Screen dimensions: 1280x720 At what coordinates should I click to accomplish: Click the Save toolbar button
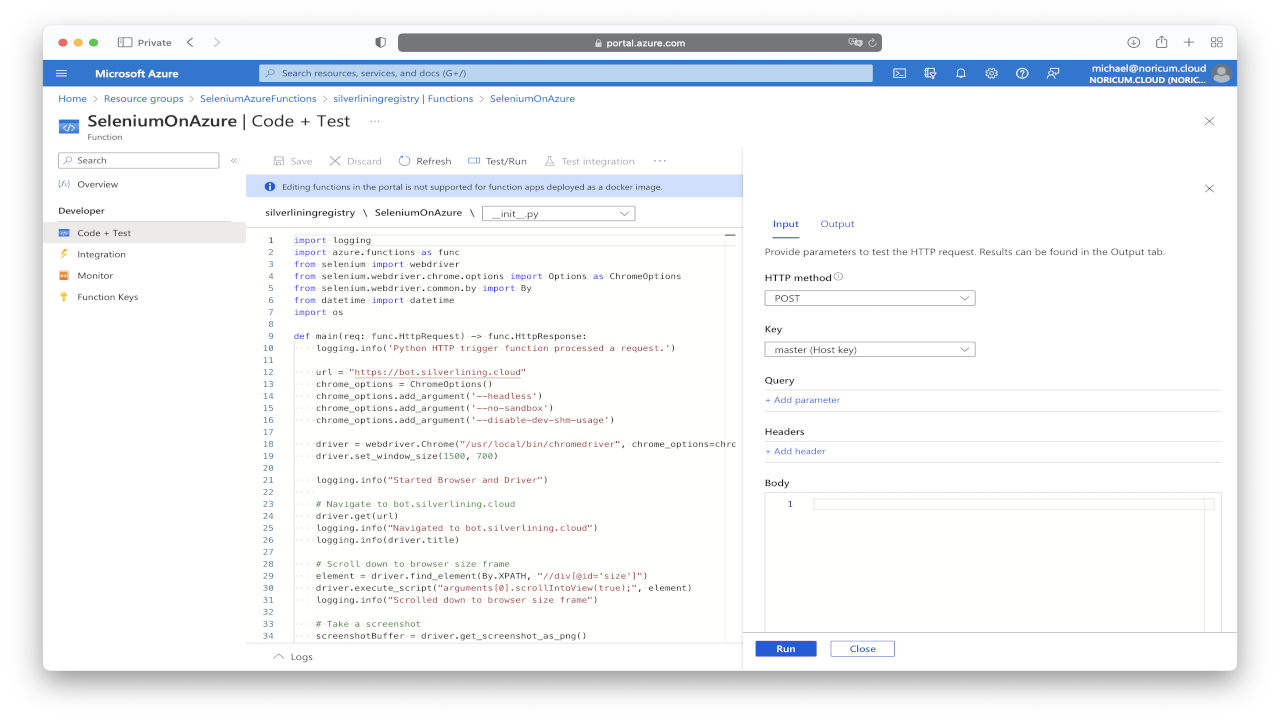coord(293,161)
